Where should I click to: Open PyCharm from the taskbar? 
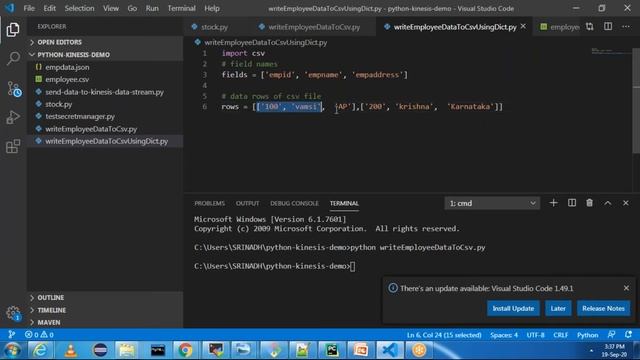click(x=332, y=350)
